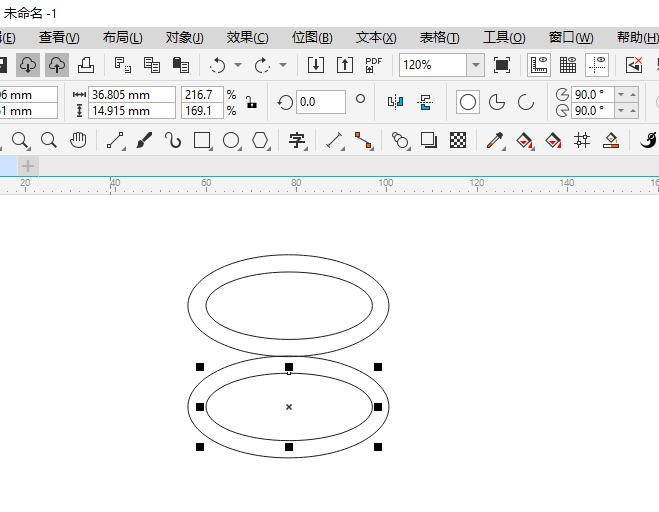Click the Publish to PDF icon
Image resolution: width=659 pixels, height=512 pixels.
[x=373, y=65]
